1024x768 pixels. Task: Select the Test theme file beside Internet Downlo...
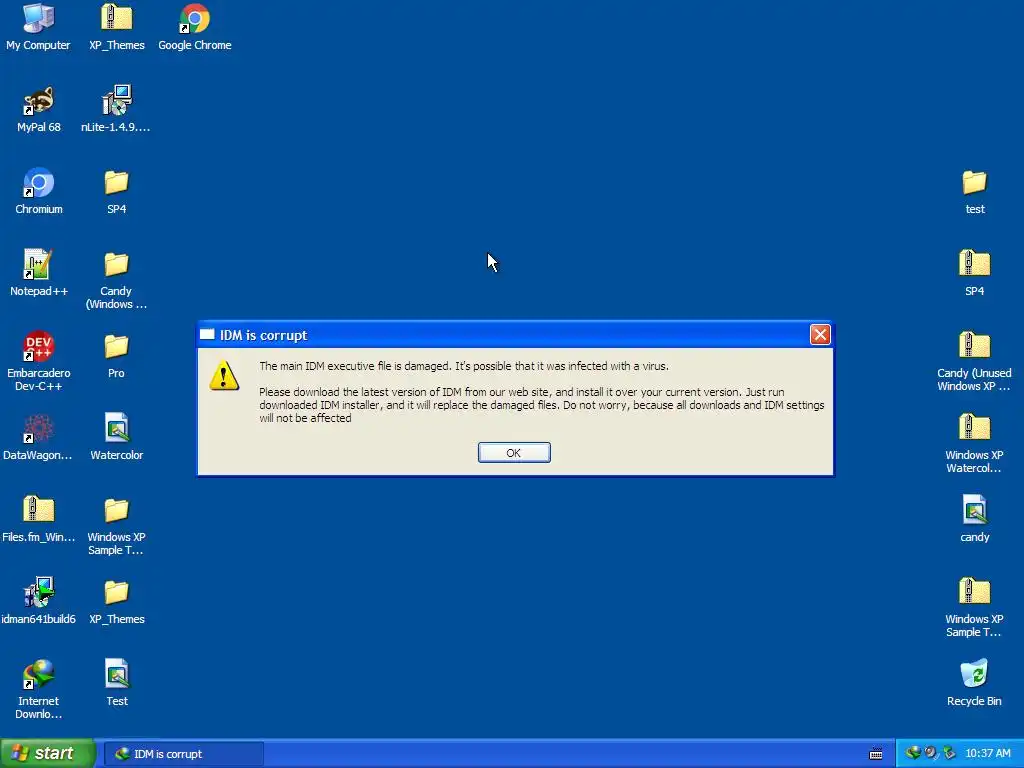pyautogui.click(x=117, y=683)
